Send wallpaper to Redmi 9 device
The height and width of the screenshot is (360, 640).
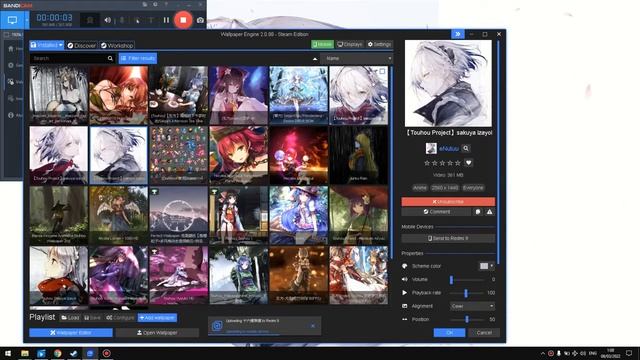[x=448, y=238]
